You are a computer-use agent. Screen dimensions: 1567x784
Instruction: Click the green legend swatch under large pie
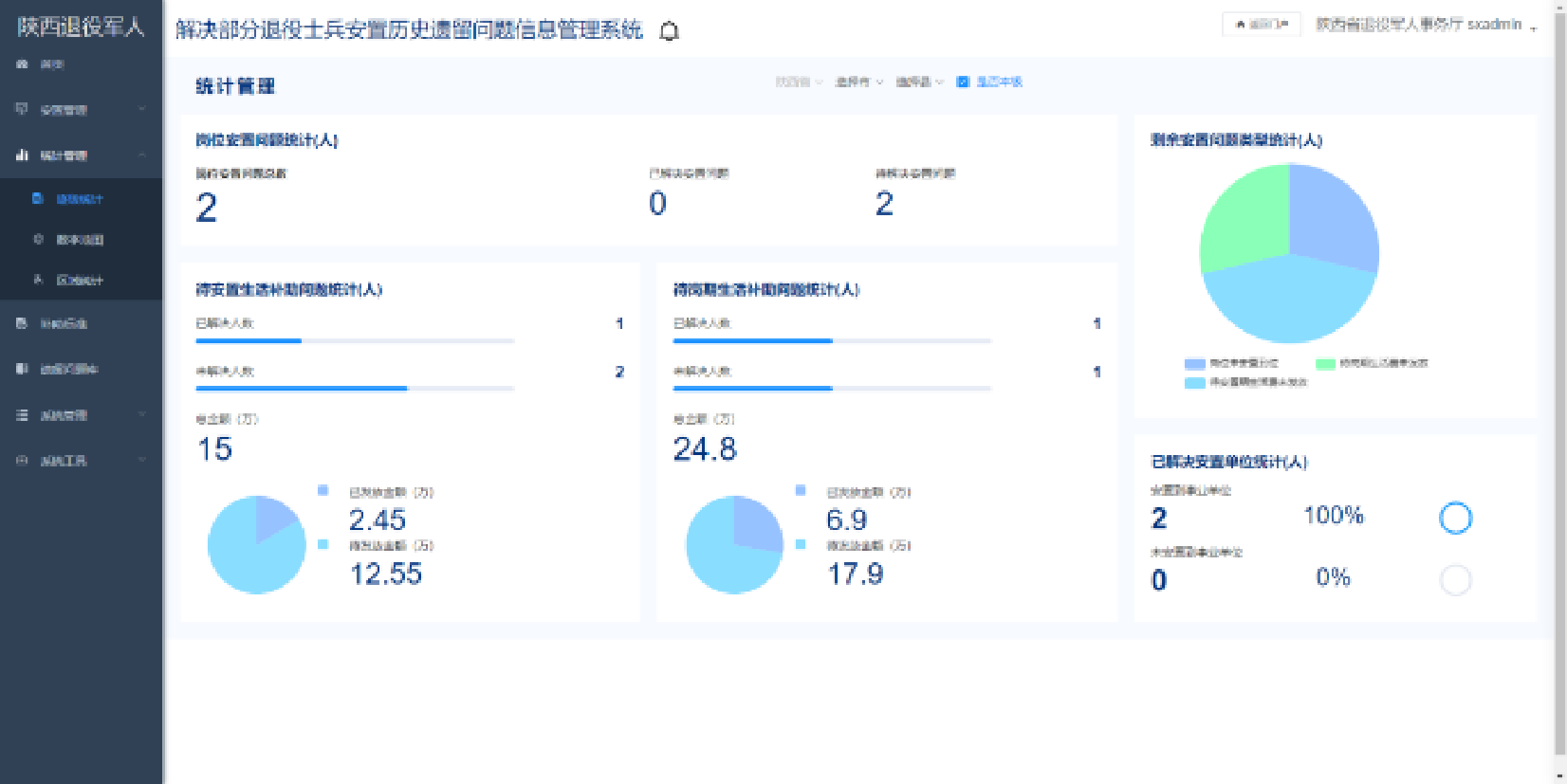(x=1325, y=364)
